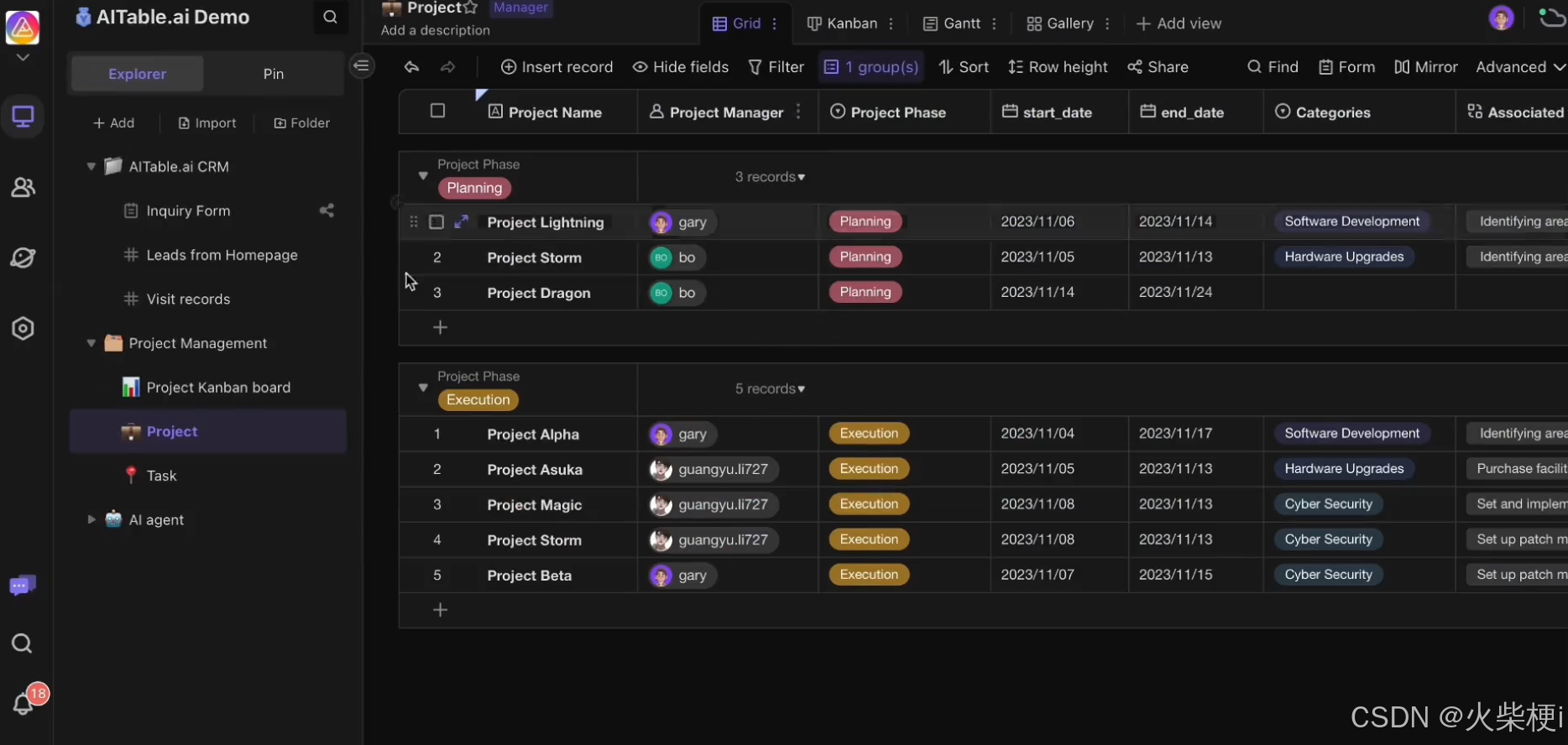
Task: Click the Share button in toolbar
Action: (1158, 67)
